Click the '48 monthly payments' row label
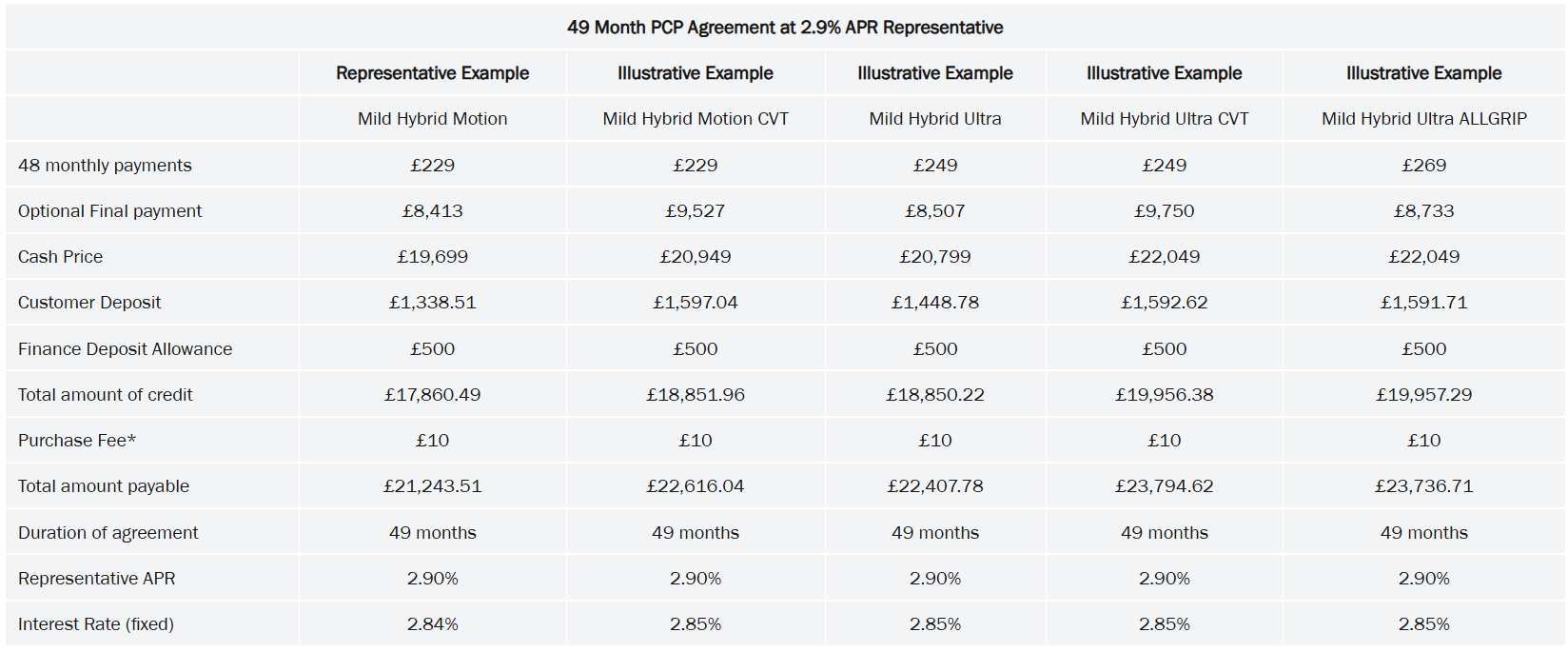1568x652 pixels. coord(105,166)
